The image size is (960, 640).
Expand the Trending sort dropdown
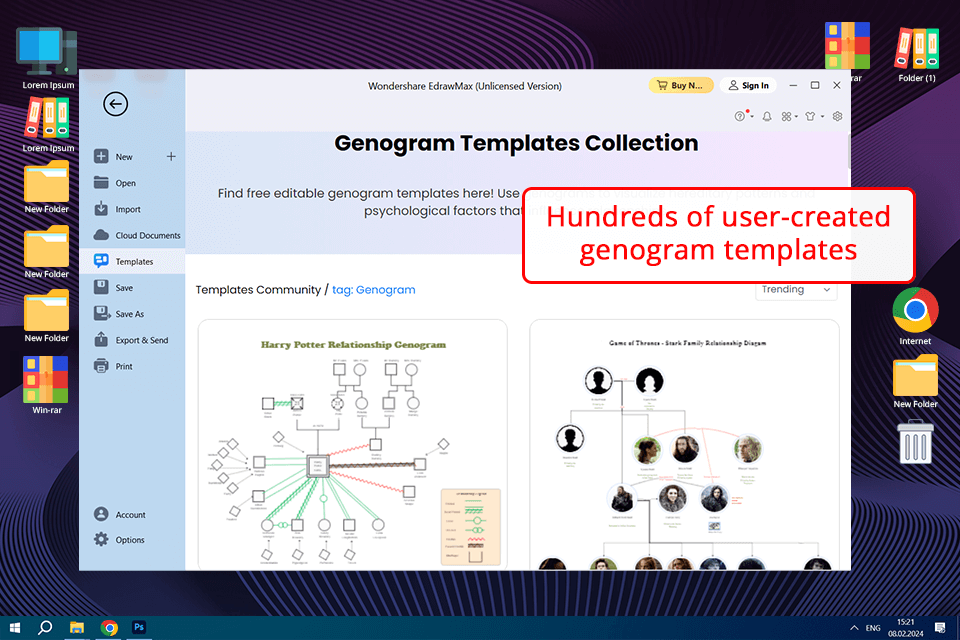(x=796, y=290)
